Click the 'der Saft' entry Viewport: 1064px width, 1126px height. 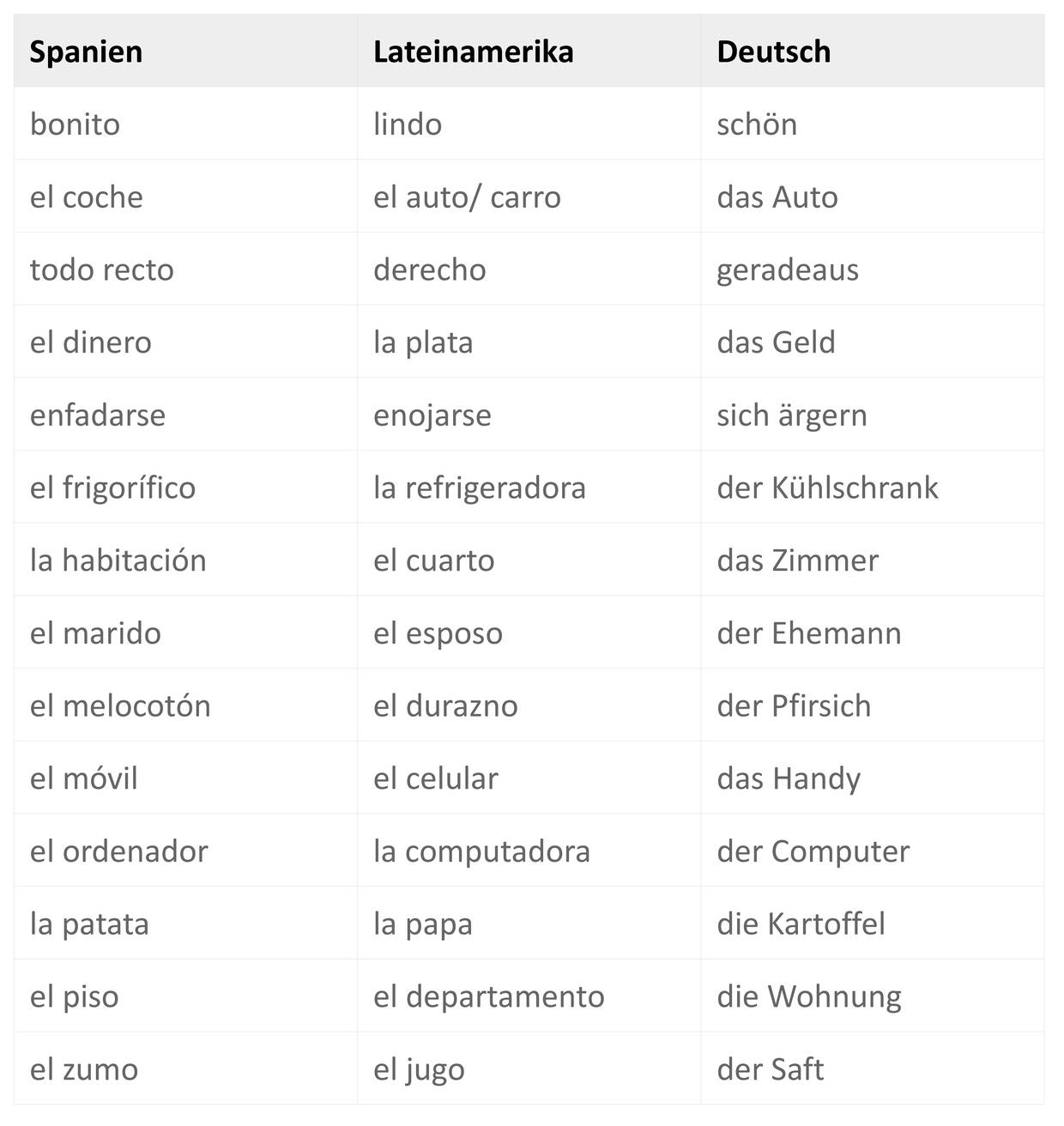click(x=770, y=1069)
